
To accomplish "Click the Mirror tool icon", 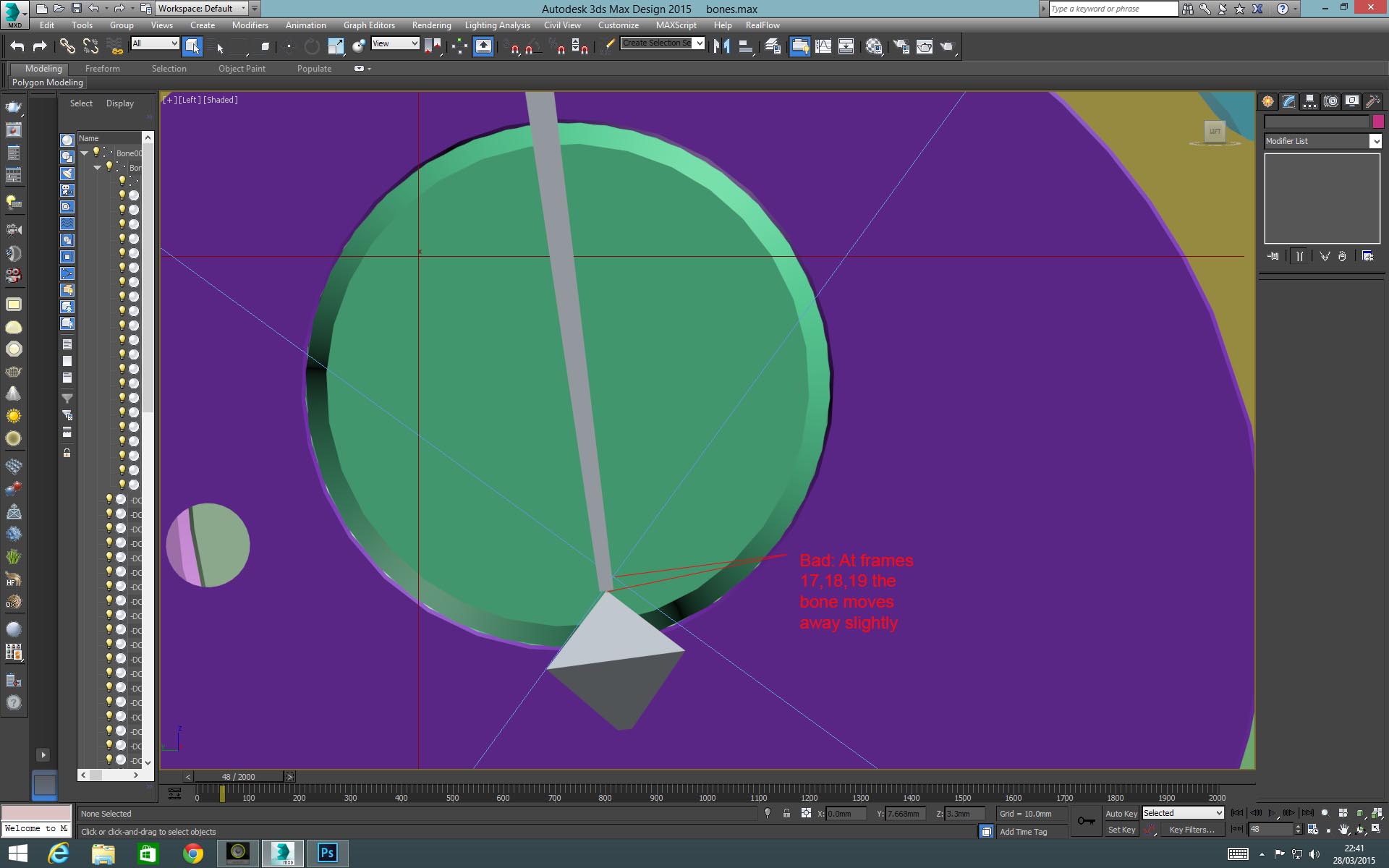I will pos(721,46).
